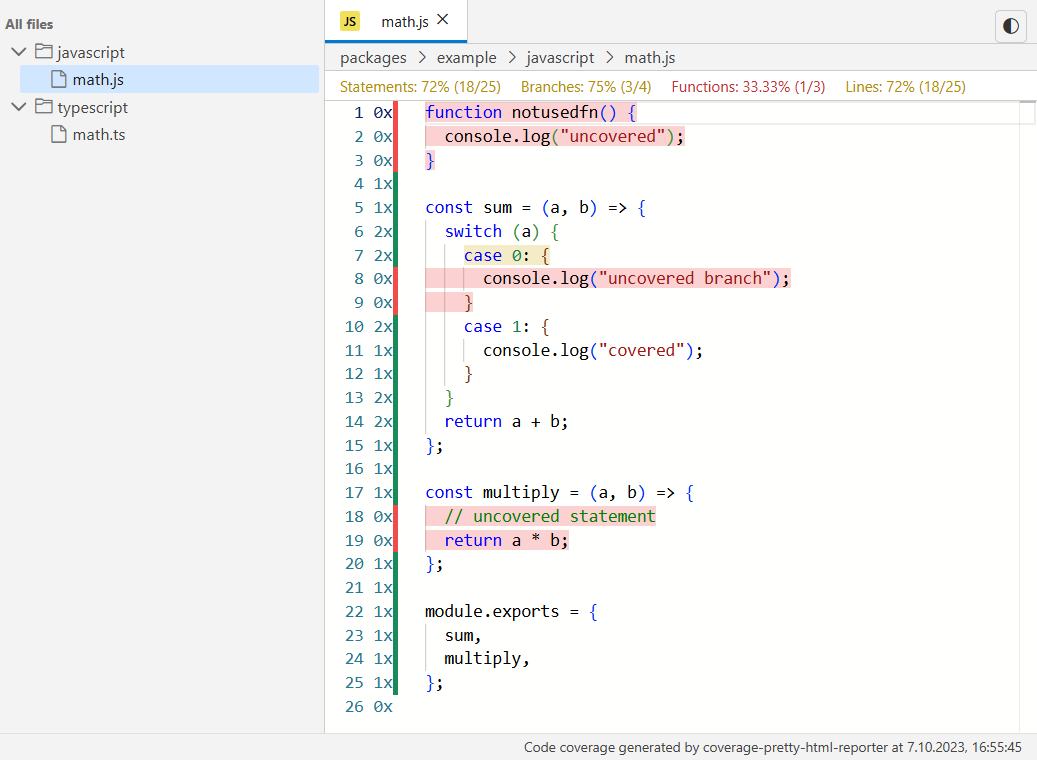Viewport: 1037px width, 760px height.
Task: Toggle the dark/light theme button
Action: point(1011,26)
